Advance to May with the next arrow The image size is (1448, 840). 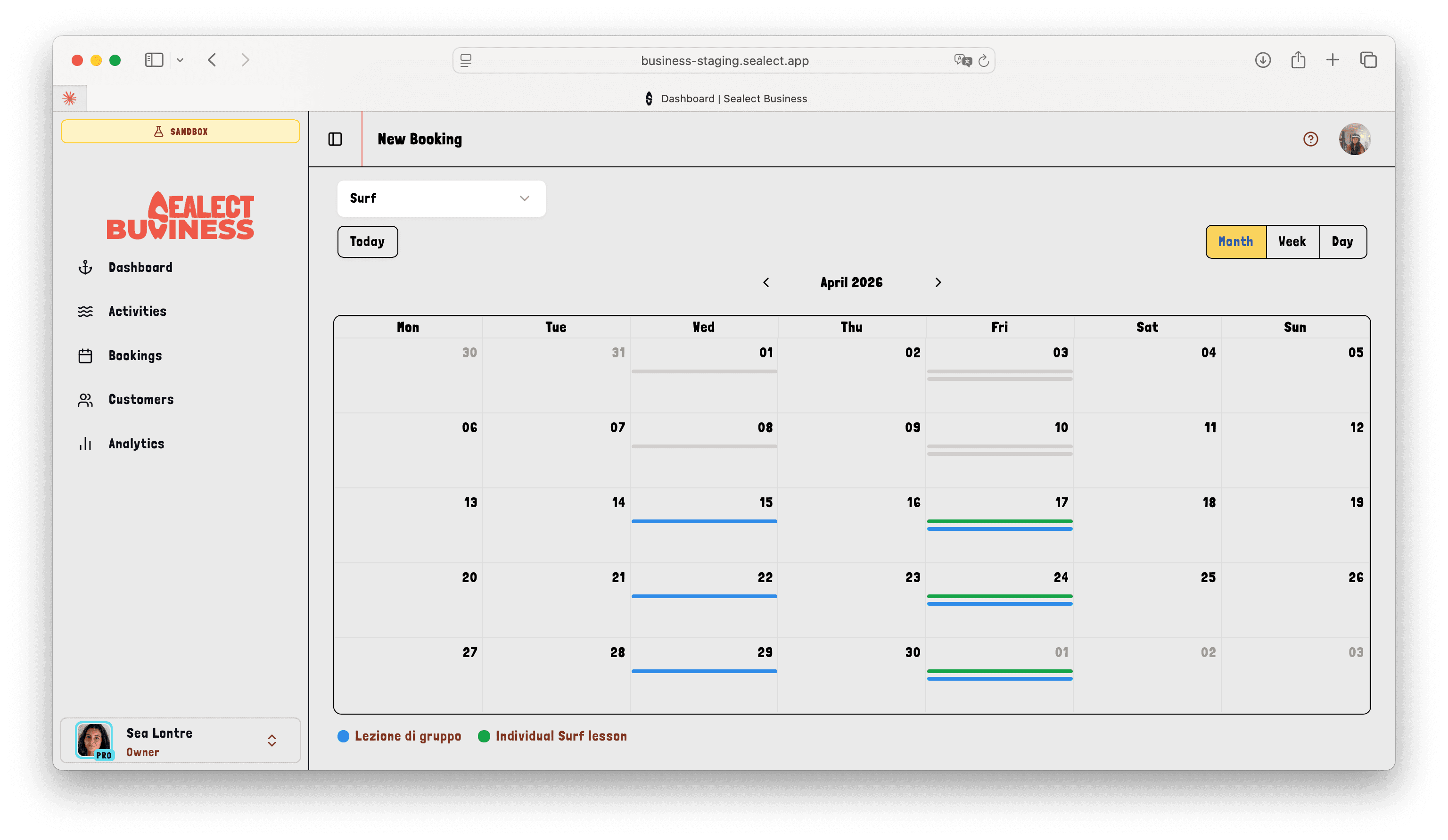tap(938, 282)
